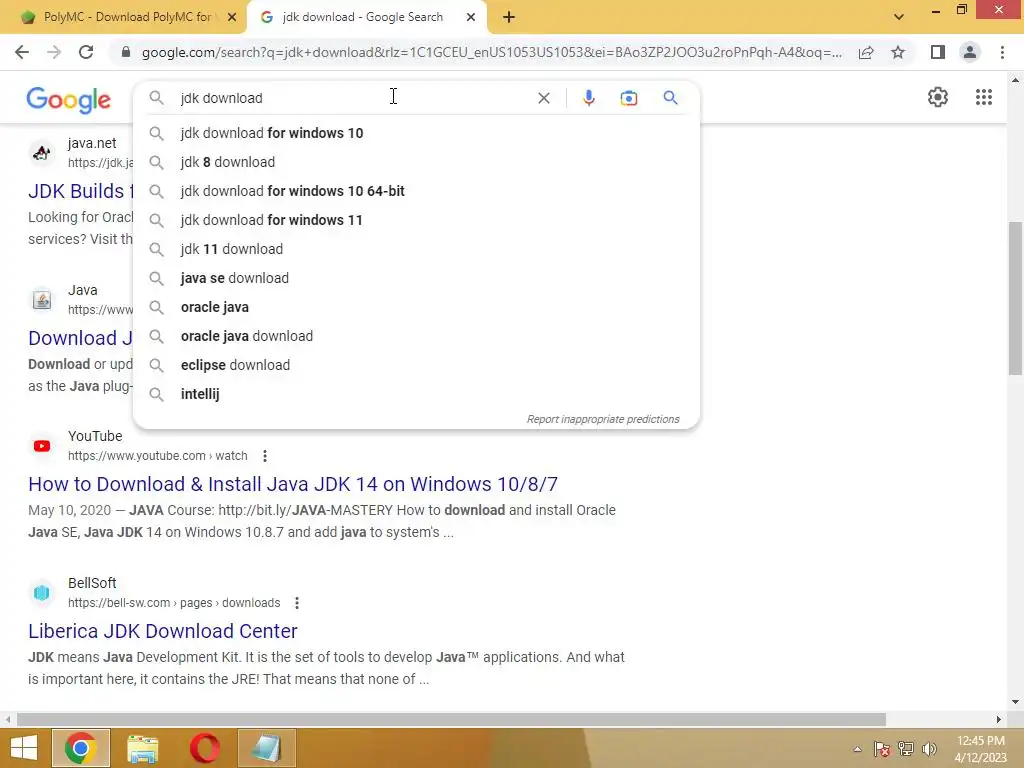
Task: Click Report inappropriate predictions
Action: click(603, 419)
